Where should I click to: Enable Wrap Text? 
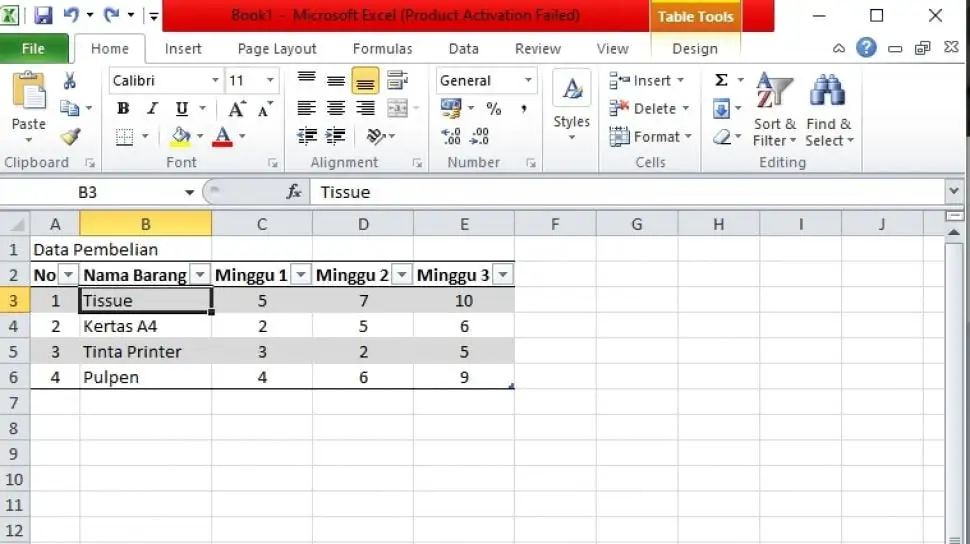pyautogui.click(x=397, y=80)
